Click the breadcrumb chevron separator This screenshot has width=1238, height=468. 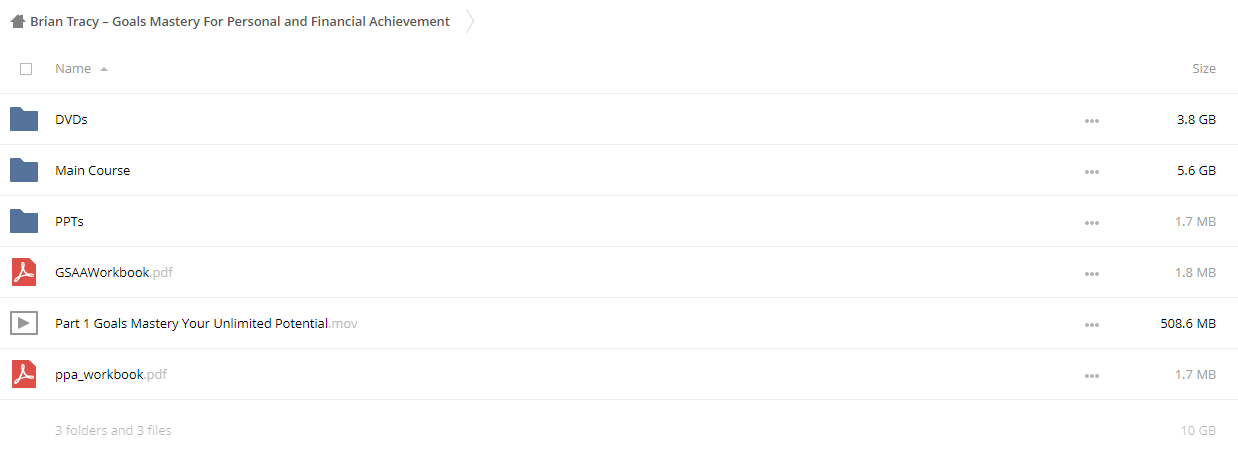(x=470, y=21)
